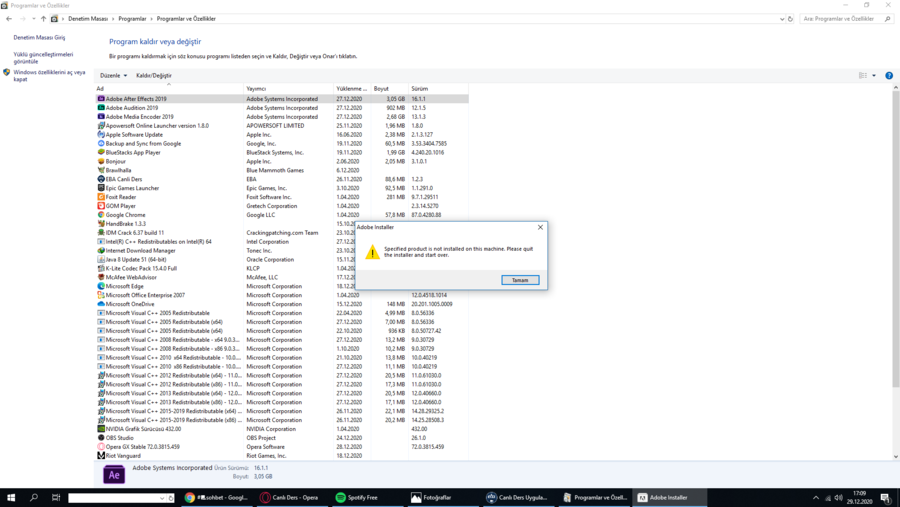Open Windows özelliklerini aç veya kapat link
This screenshot has width=900, height=507.
click(x=49, y=76)
